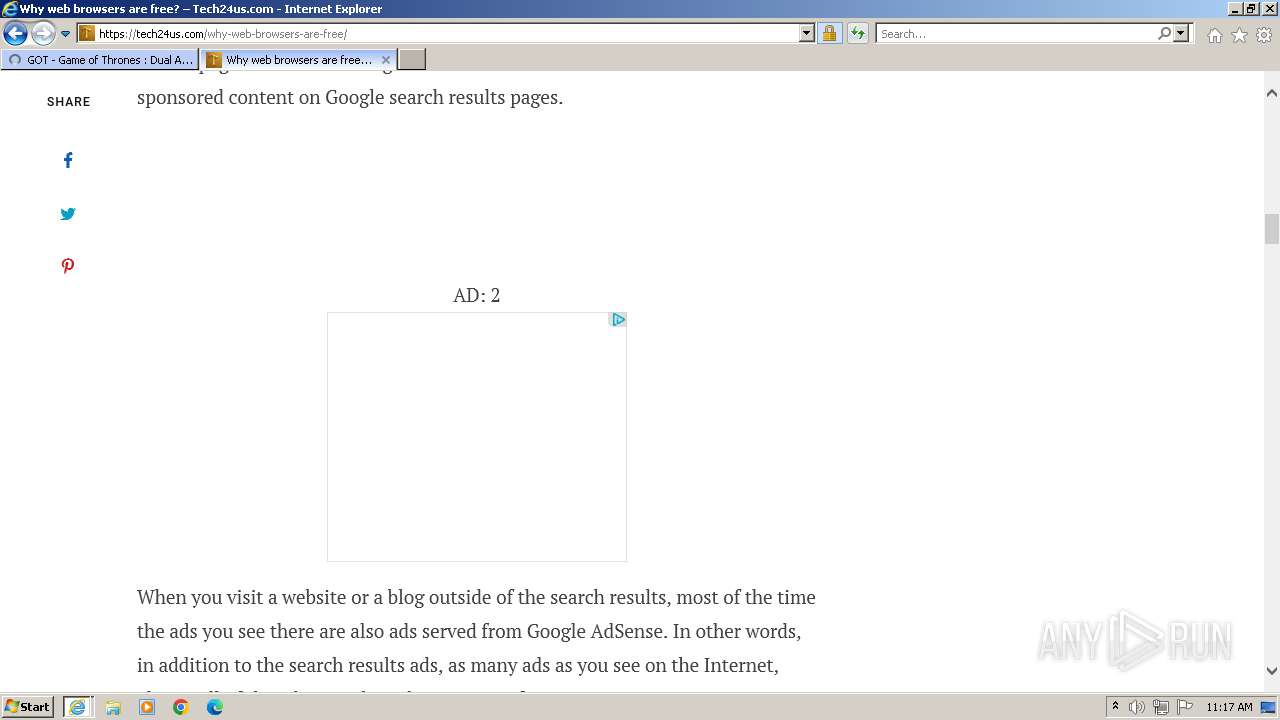Click the AdChoices icon on the ad
This screenshot has width=1280, height=720.
coord(618,320)
